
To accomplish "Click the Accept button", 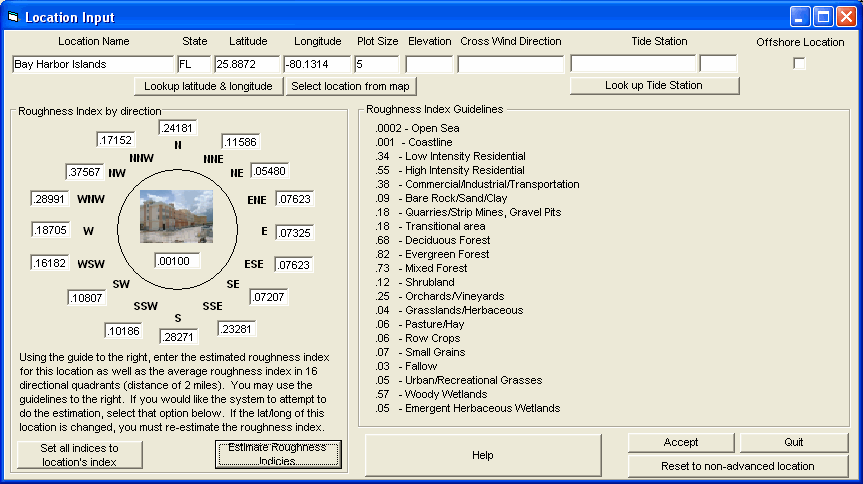I will (x=681, y=442).
